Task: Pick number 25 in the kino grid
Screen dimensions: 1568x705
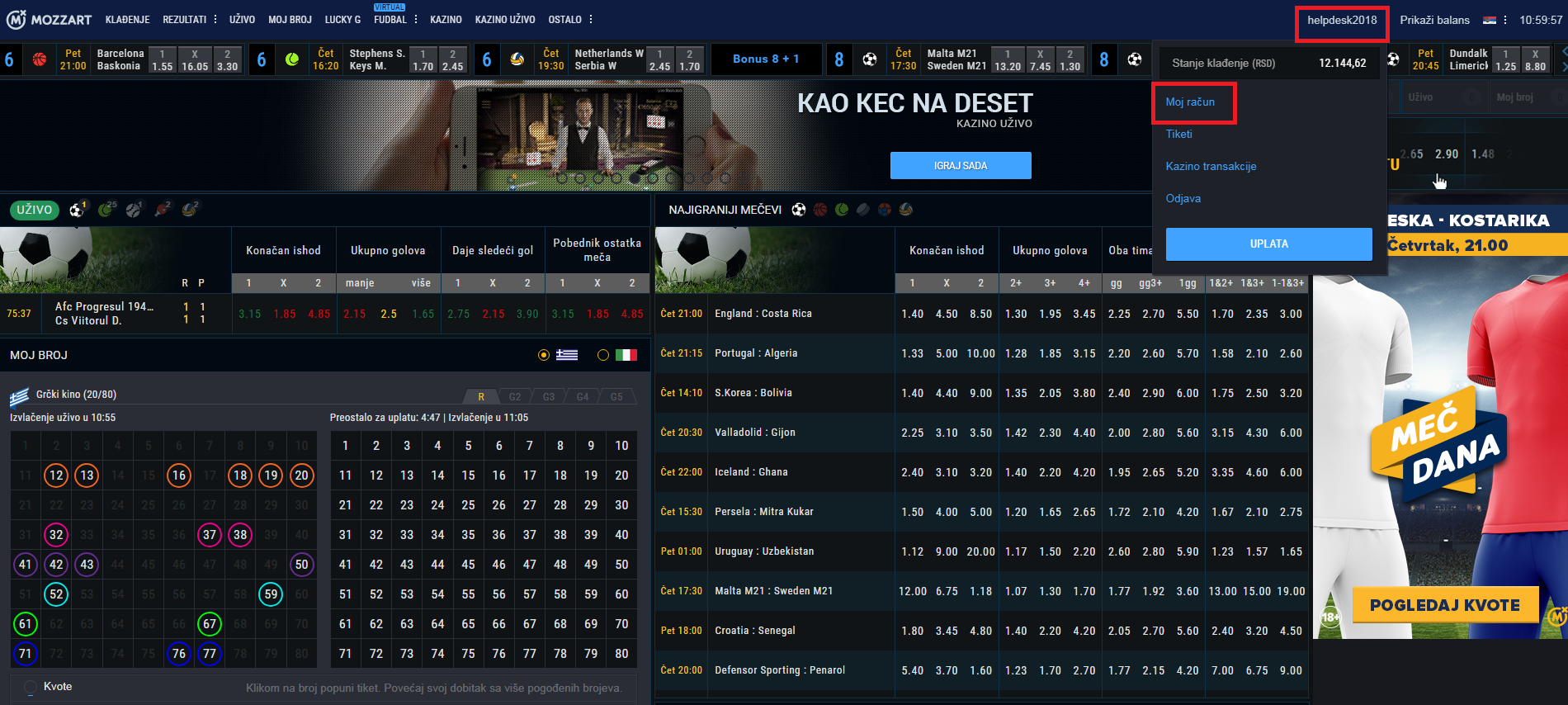Action: (468, 505)
